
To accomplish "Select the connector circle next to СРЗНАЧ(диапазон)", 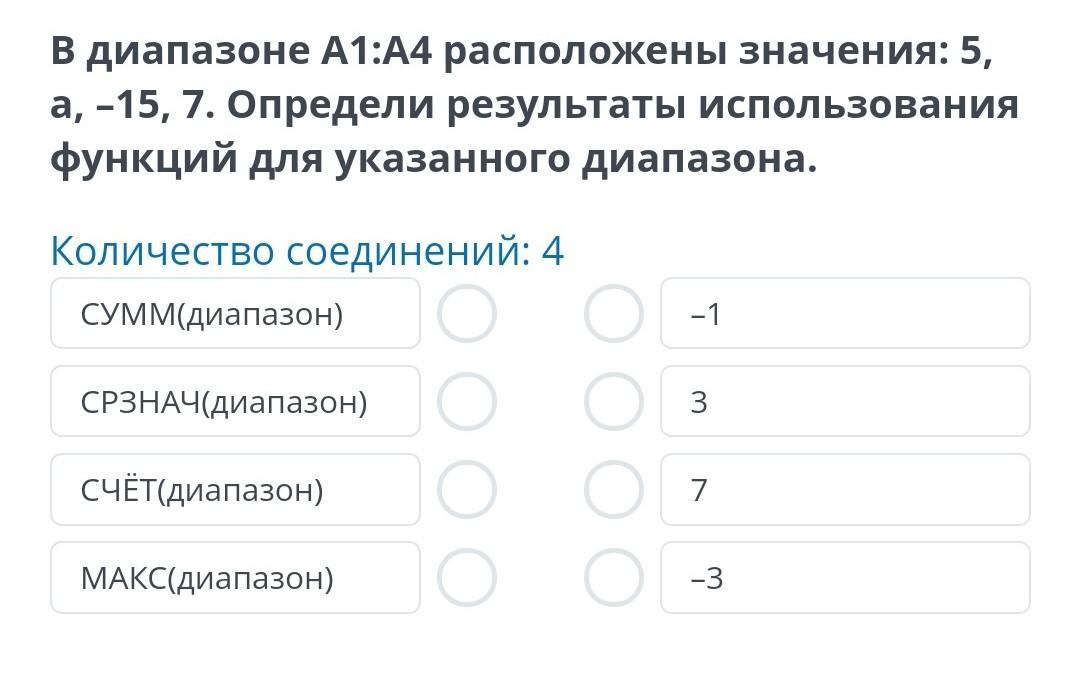I will 466,402.
